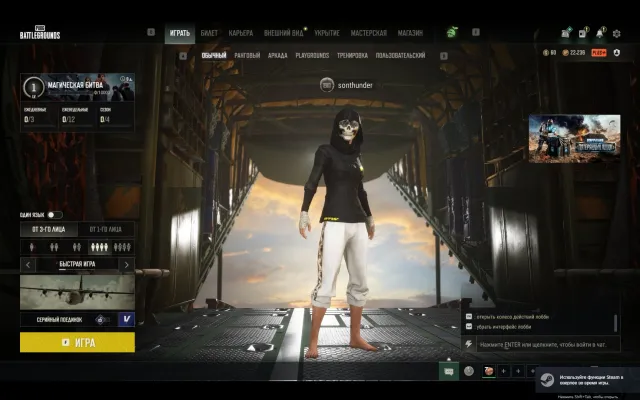
Task: Click first plus slot to invite teammate
Action: (x=504, y=371)
